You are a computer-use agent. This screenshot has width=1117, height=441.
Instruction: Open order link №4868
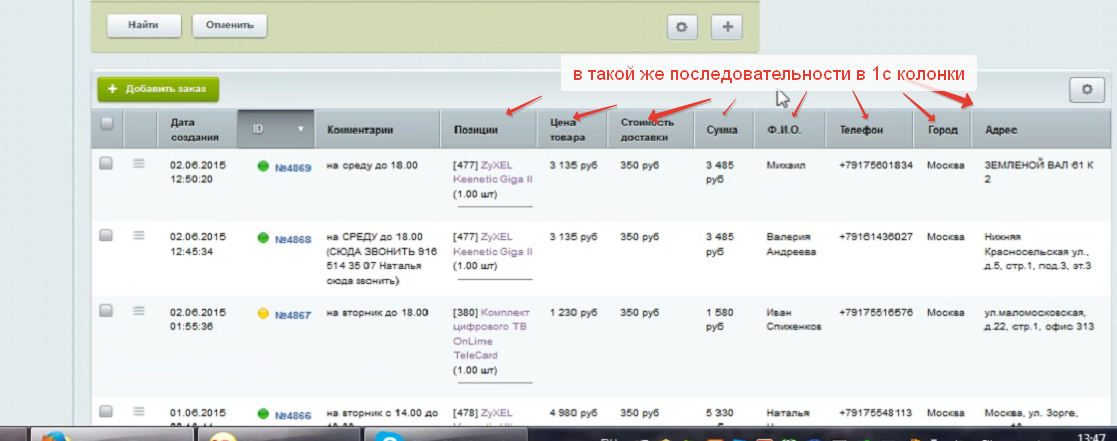pos(293,239)
